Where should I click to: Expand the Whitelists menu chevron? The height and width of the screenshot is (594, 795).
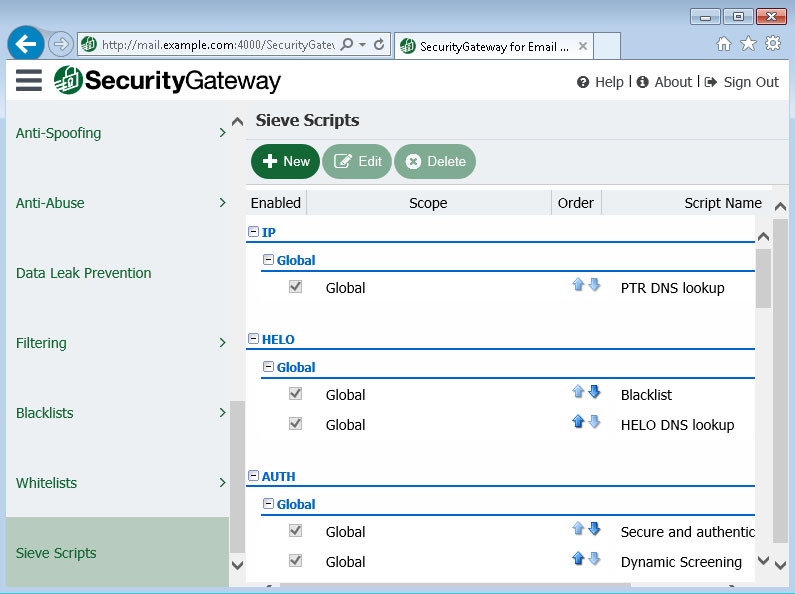point(222,482)
